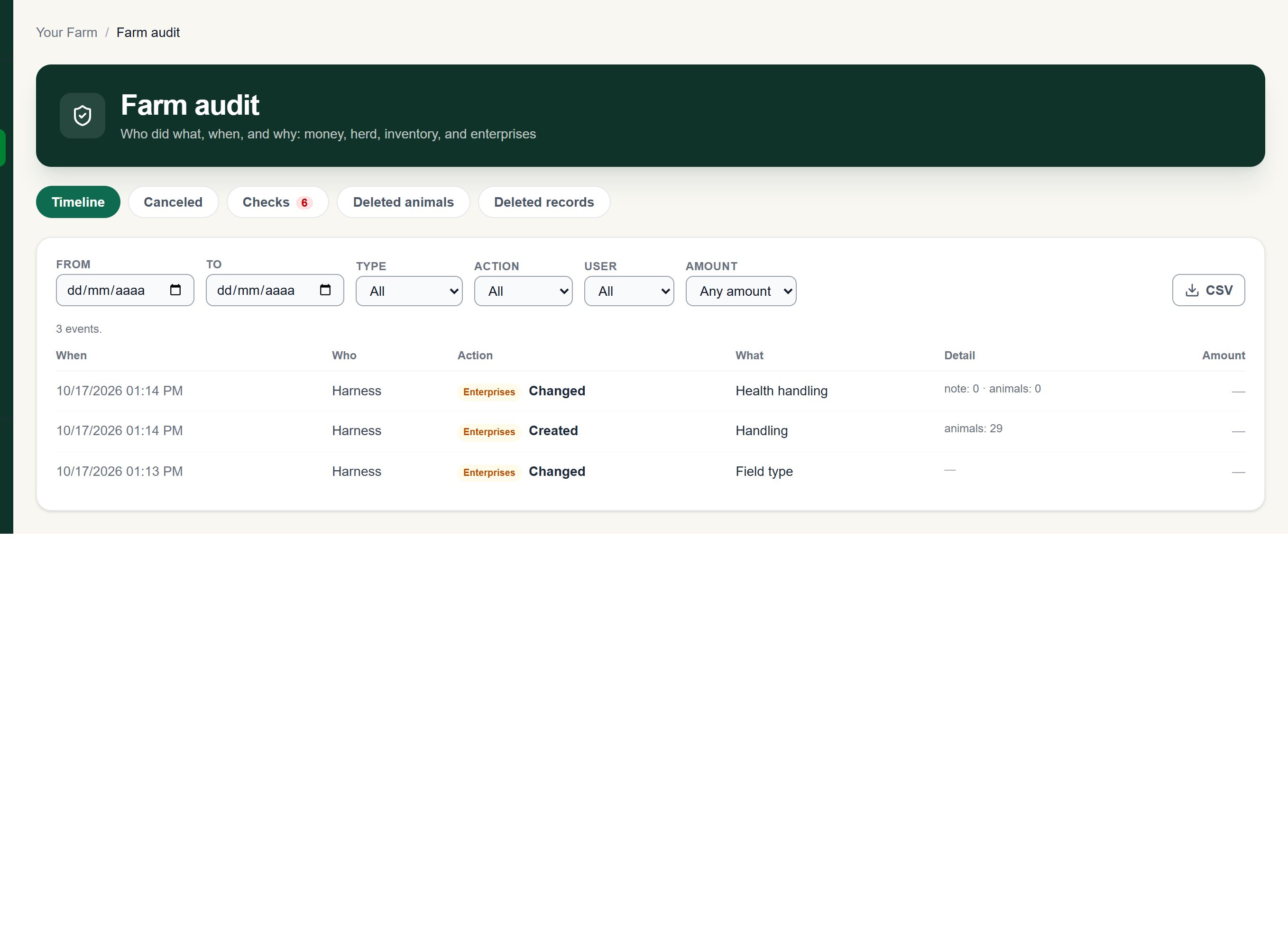
Task: Click the Amount column header
Action: [1223, 355]
